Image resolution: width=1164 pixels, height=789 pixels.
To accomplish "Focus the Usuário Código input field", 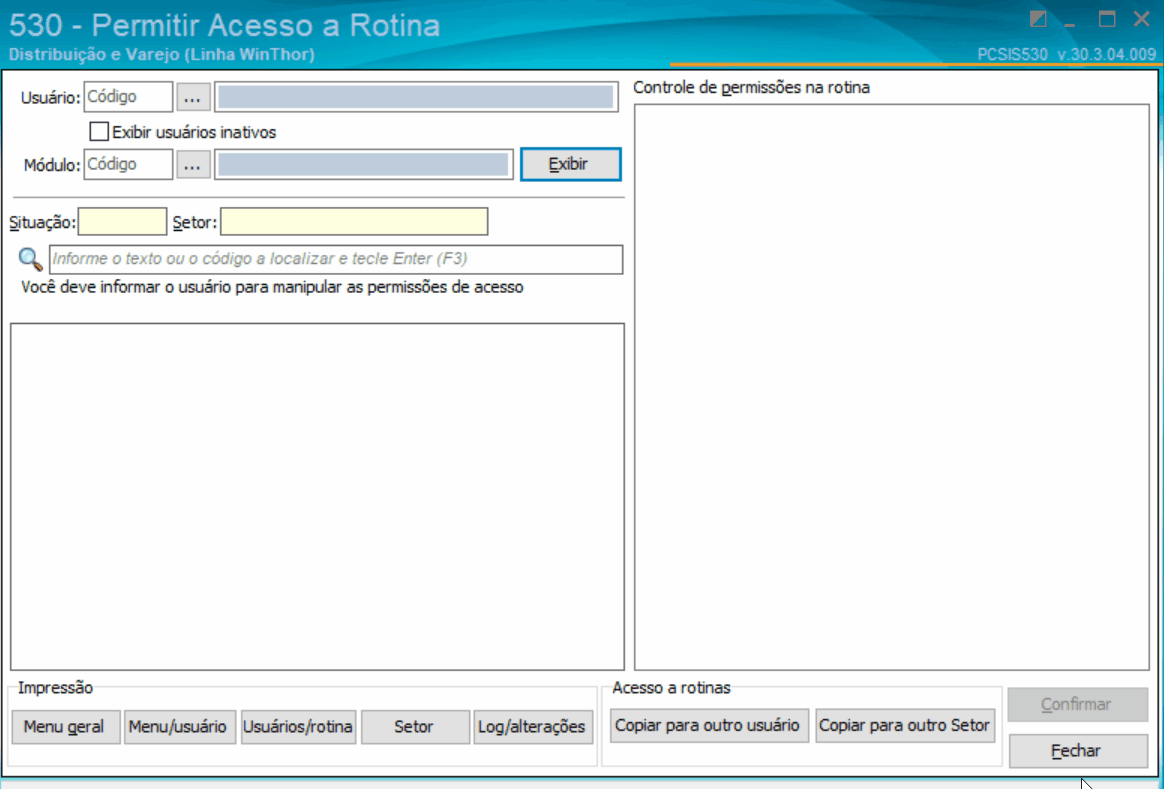I will pyautogui.click(x=128, y=97).
